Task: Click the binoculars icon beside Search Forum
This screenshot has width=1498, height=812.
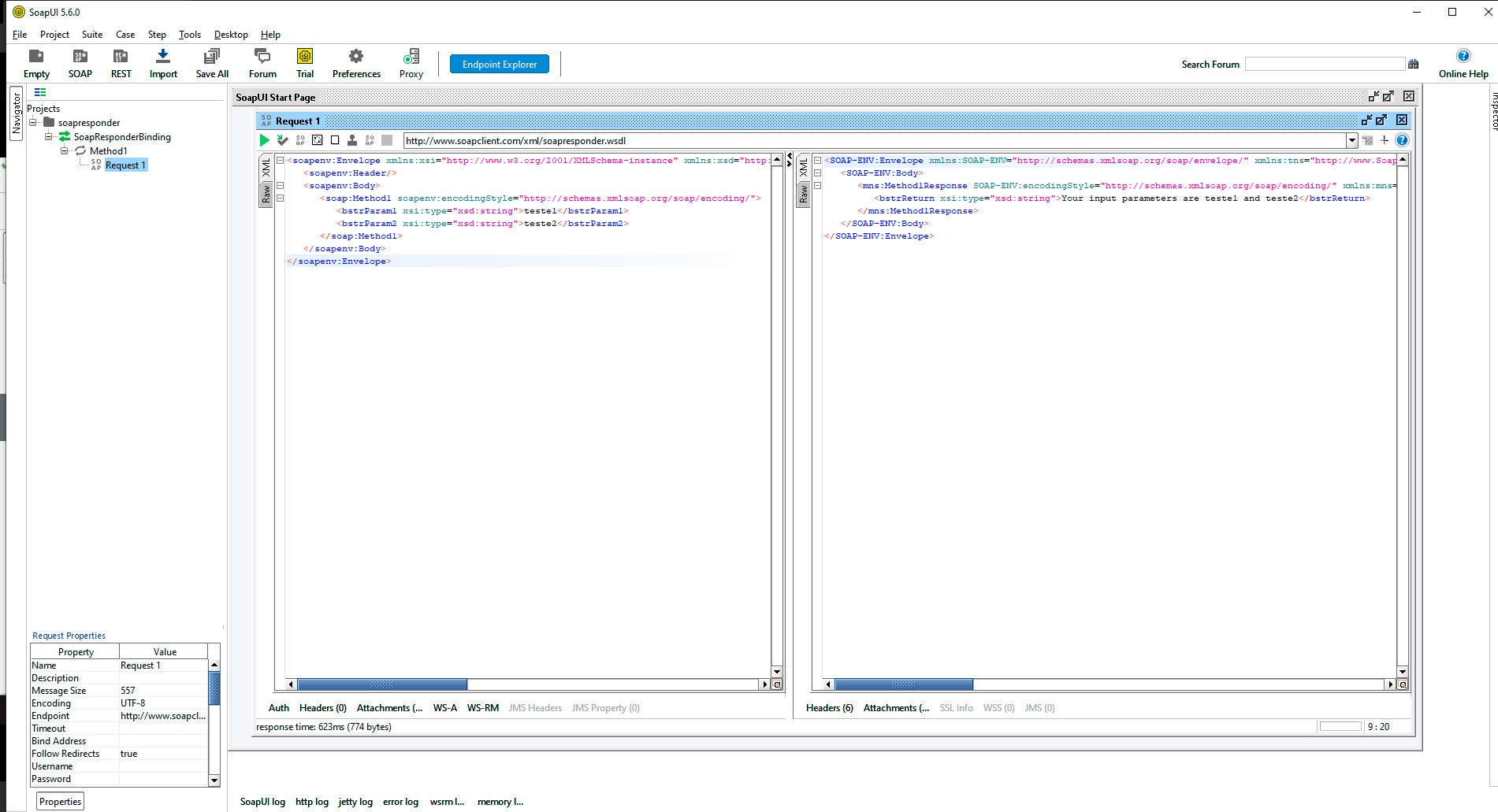Action: [x=1414, y=64]
